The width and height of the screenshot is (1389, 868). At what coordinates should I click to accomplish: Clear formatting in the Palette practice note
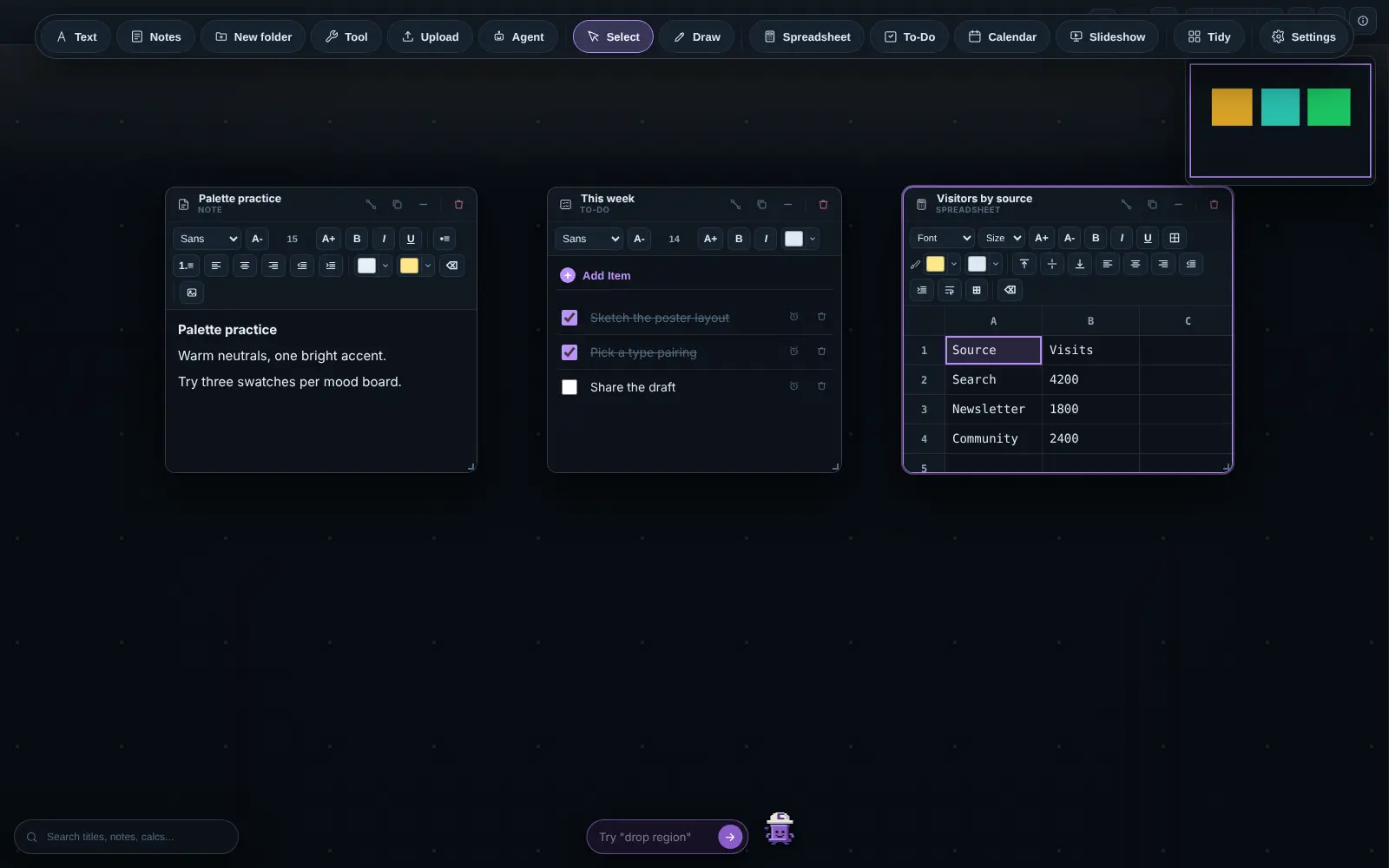pos(452,266)
